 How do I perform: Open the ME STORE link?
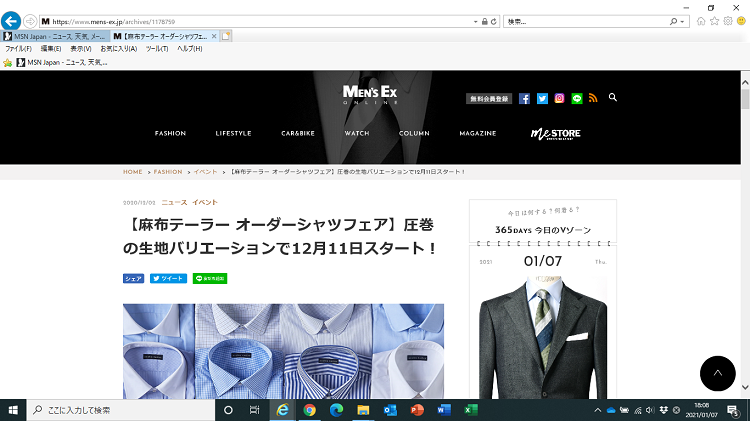[555, 134]
